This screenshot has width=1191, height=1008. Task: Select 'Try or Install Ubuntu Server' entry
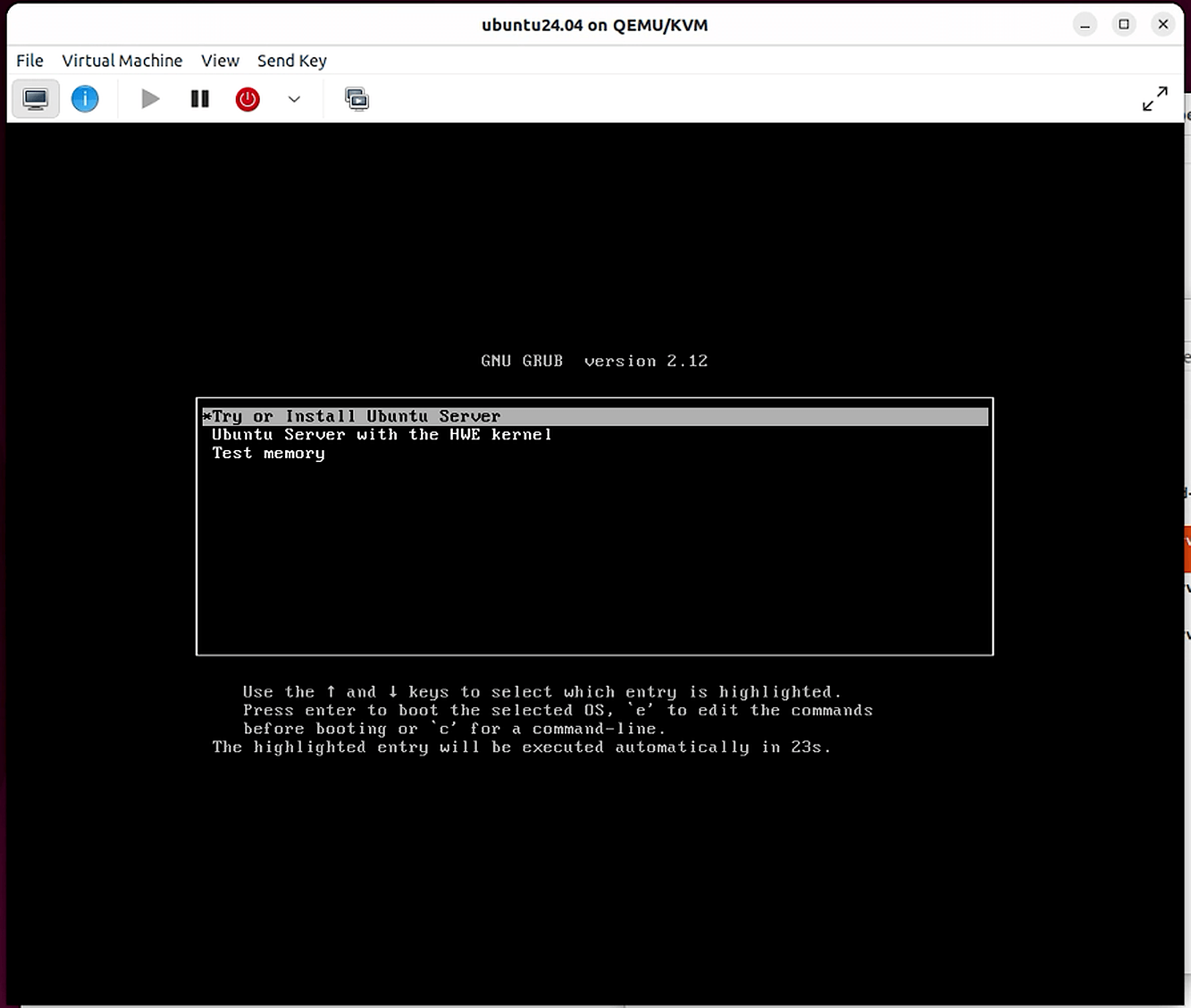click(x=356, y=416)
